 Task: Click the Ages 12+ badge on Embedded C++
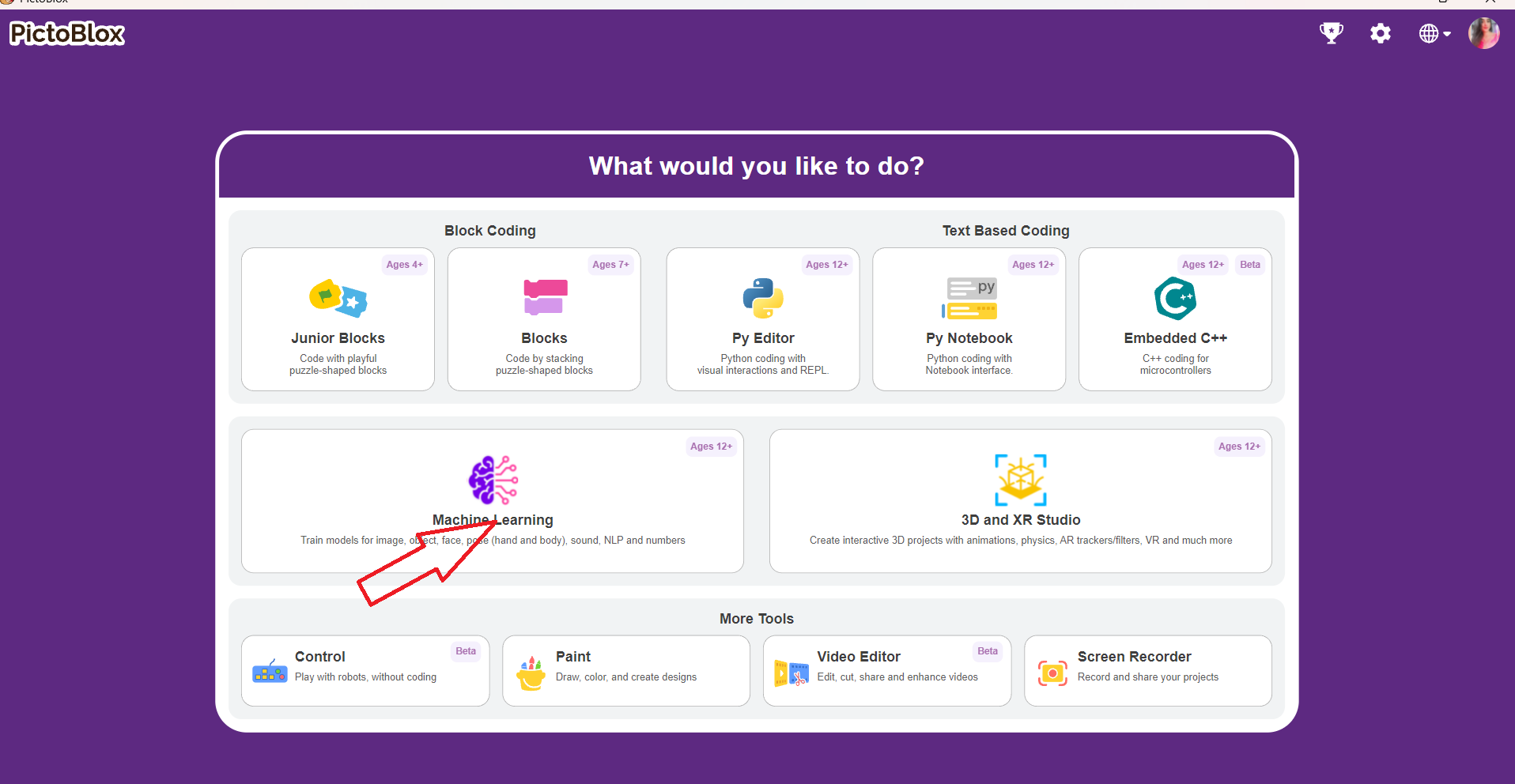point(1203,265)
